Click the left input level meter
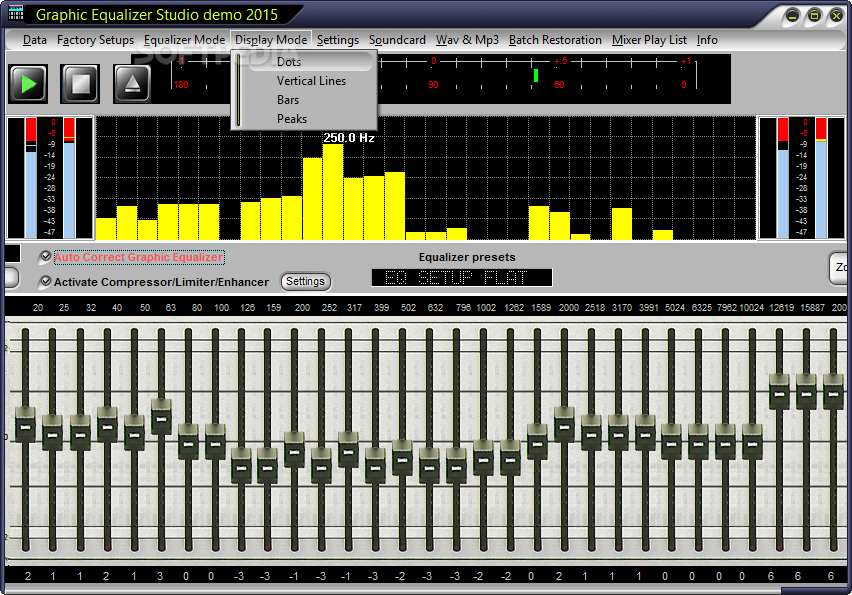The image size is (852, 595). (50, 178)
